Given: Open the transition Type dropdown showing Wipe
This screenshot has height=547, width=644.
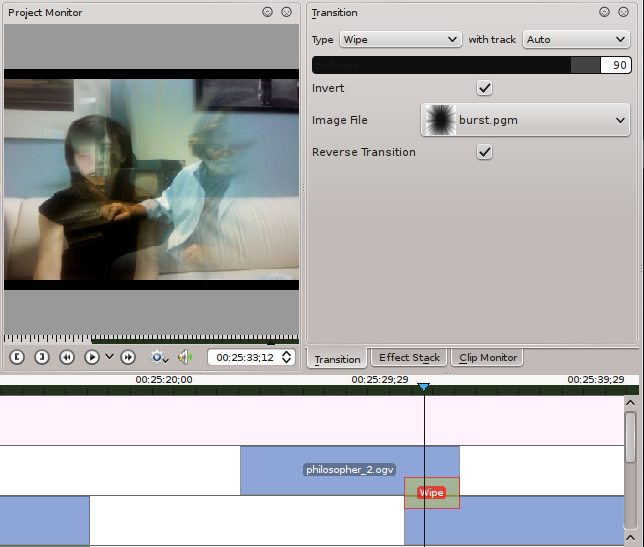Looking at the screenshot, I should click(x=399, y=39).
